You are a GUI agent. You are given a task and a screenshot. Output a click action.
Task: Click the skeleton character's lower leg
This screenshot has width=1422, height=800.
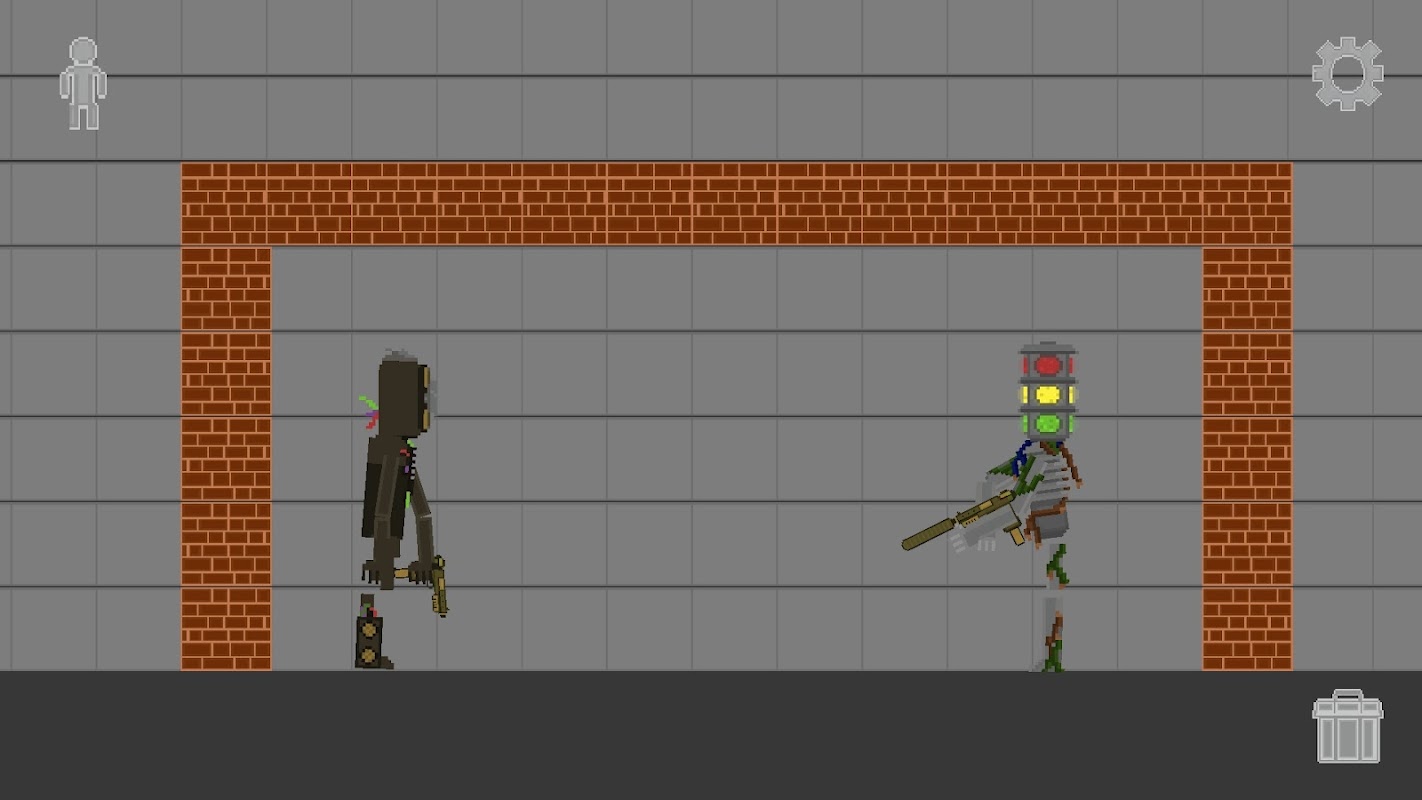pyautogui.click(x=1051, y=633)
